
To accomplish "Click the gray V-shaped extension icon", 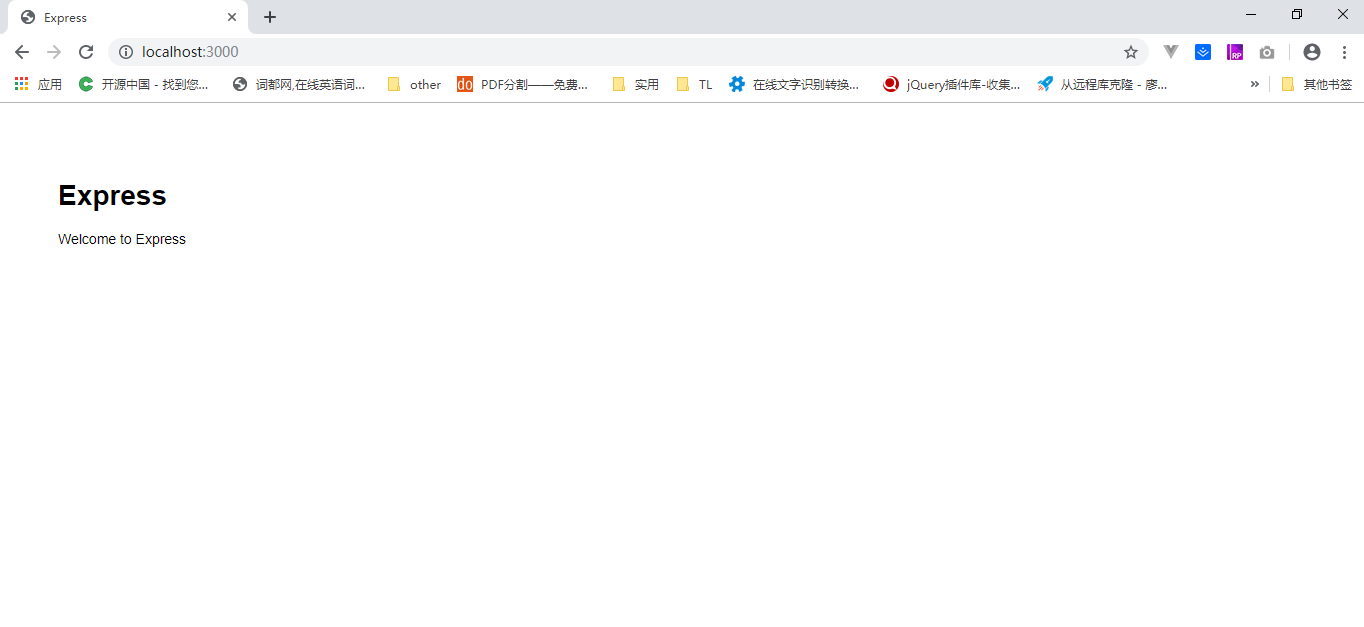I will (x=1171, y=51).
